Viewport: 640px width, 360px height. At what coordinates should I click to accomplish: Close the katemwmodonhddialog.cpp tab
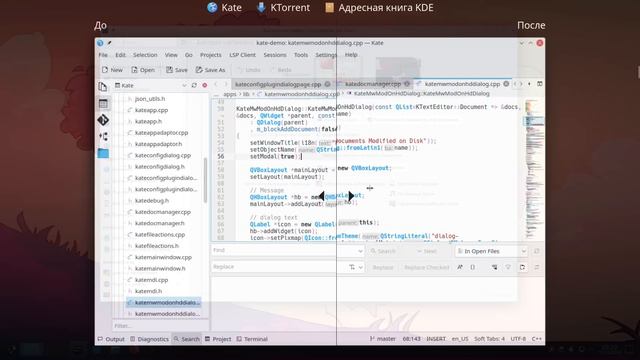click(506, 84)
